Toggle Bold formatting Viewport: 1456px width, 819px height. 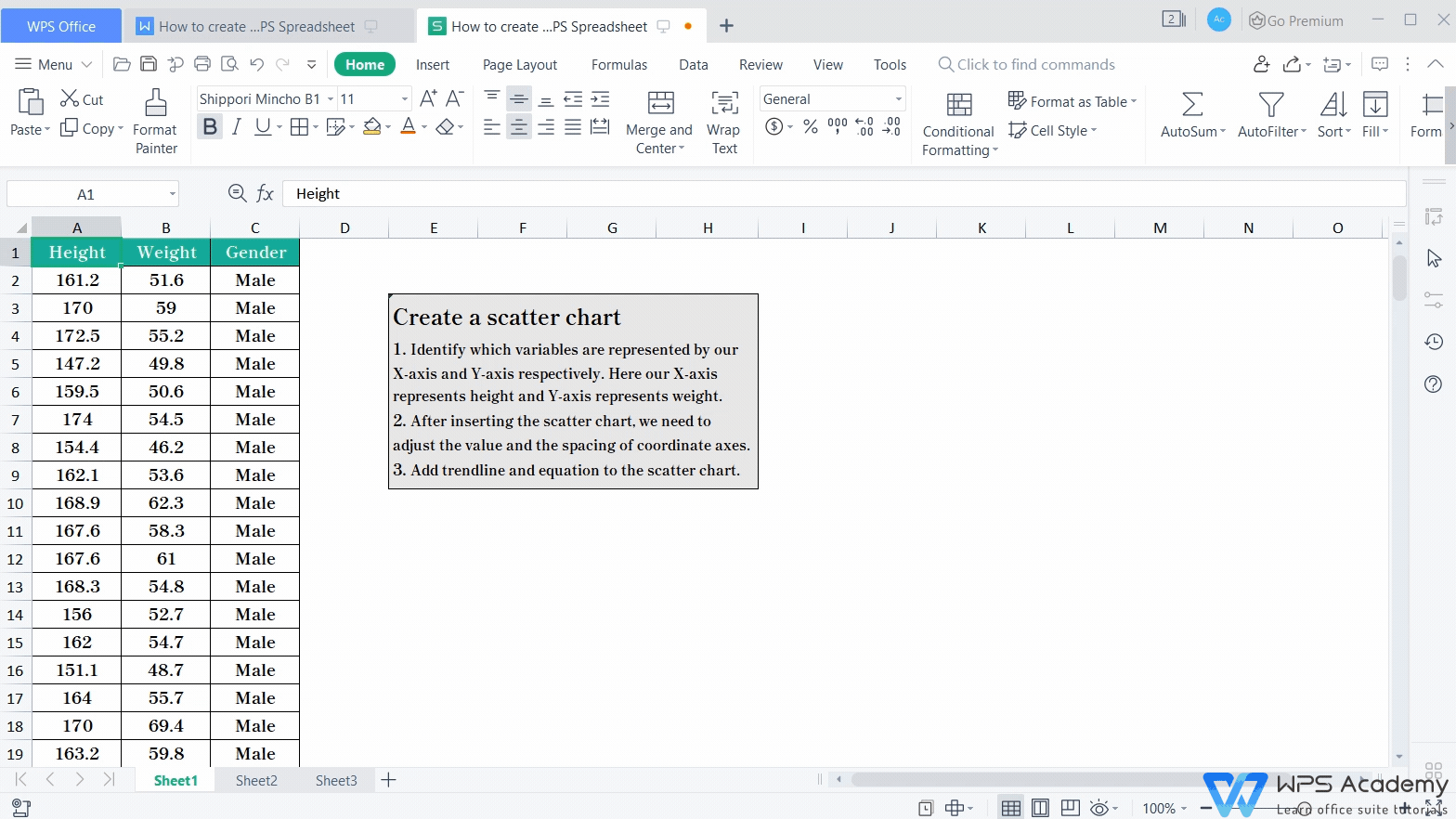(x=210, y=126)
